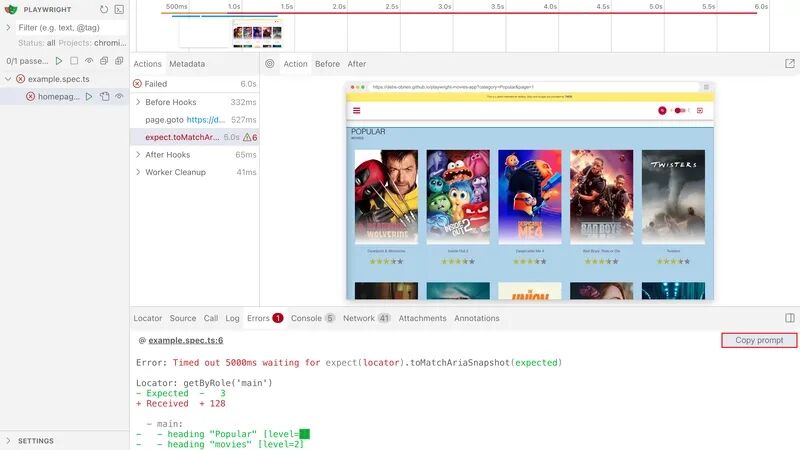
Task: Select the page.goto action row
Action: coord(194,119)
